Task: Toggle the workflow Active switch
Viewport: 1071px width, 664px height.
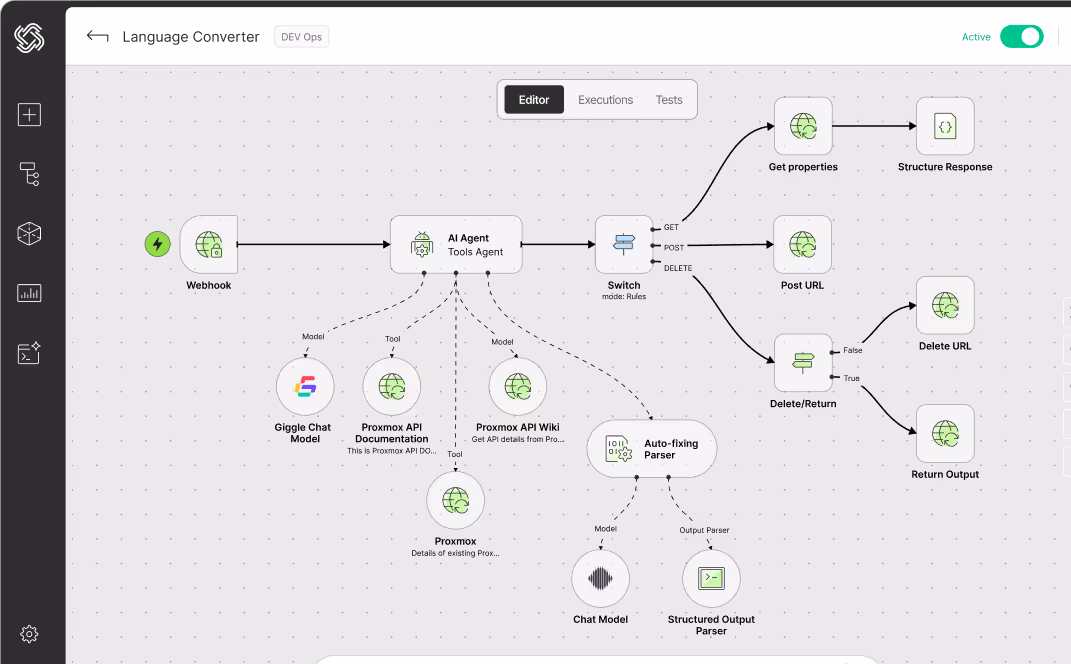Action: (x=1021, y=36)
